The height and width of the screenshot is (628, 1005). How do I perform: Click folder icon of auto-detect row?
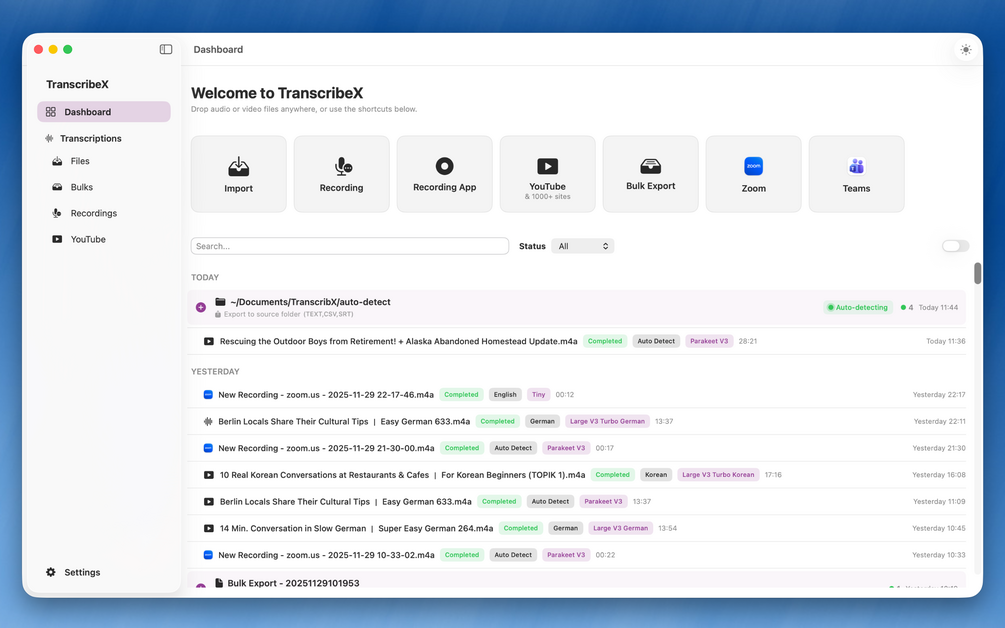[220, 302]
